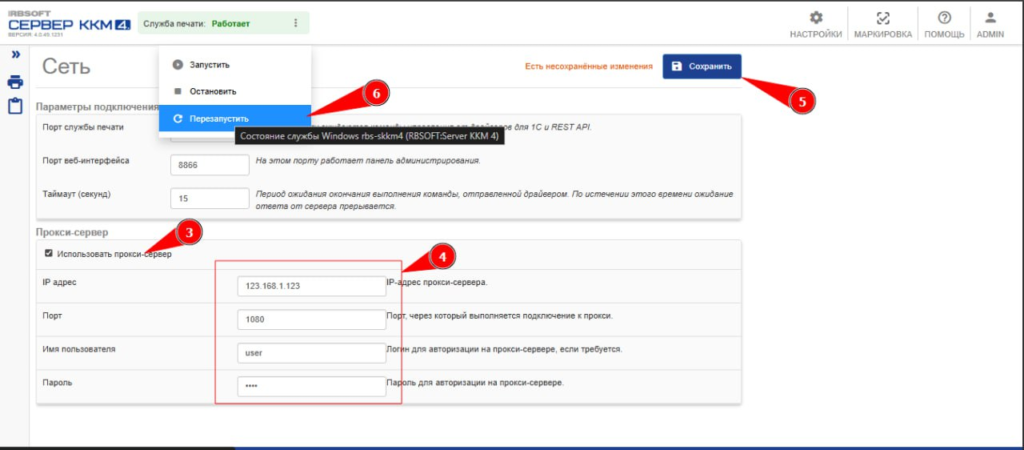Click the clipboard icon in left sidebar
This screenshot has width=1024, height=450.
[16, 105]
